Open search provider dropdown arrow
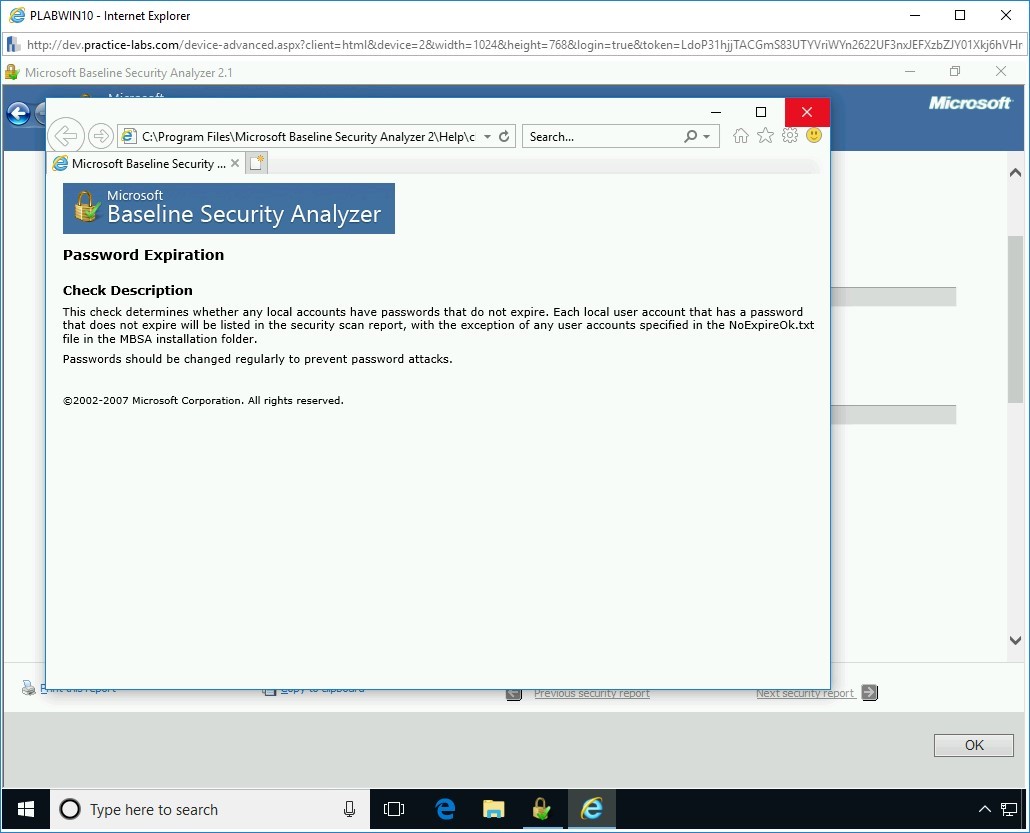Image resolution: width=1030 pixels, height=833 pixels. 707,137
